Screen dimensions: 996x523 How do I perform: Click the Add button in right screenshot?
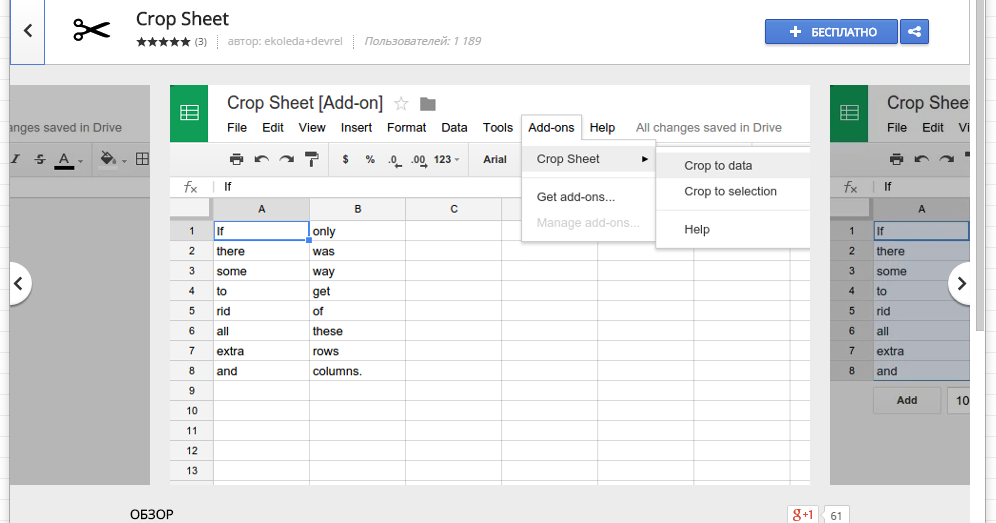tap(906, 400)
